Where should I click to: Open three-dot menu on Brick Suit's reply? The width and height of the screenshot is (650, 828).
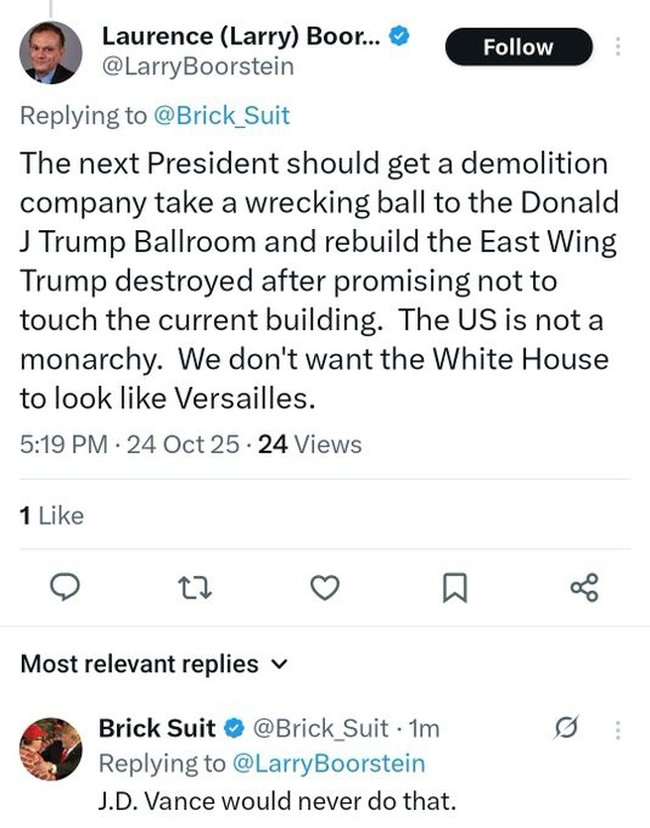pyautogui.click(x=618, y=731)
